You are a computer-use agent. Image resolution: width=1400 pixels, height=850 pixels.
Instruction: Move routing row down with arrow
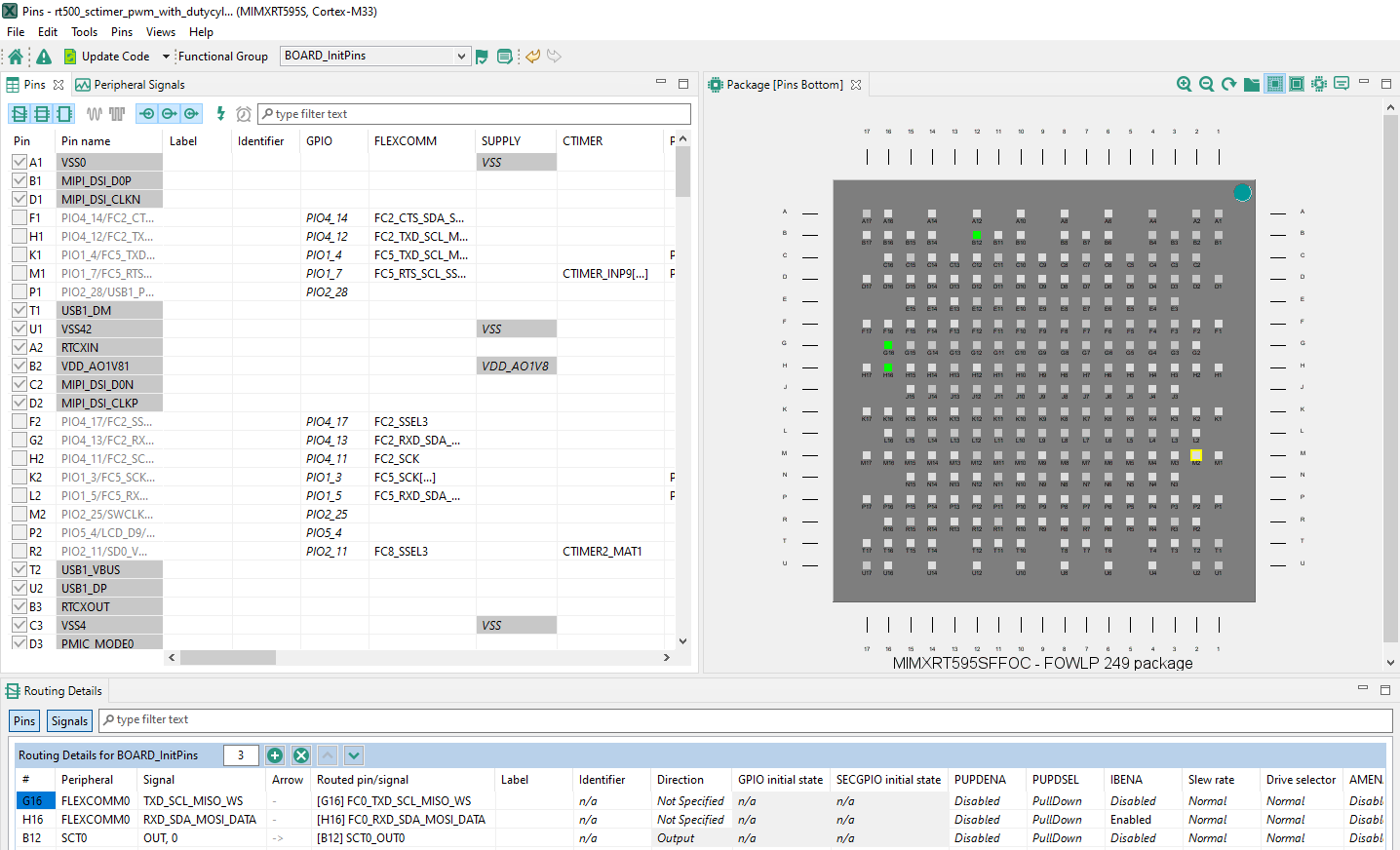[353, 755]
